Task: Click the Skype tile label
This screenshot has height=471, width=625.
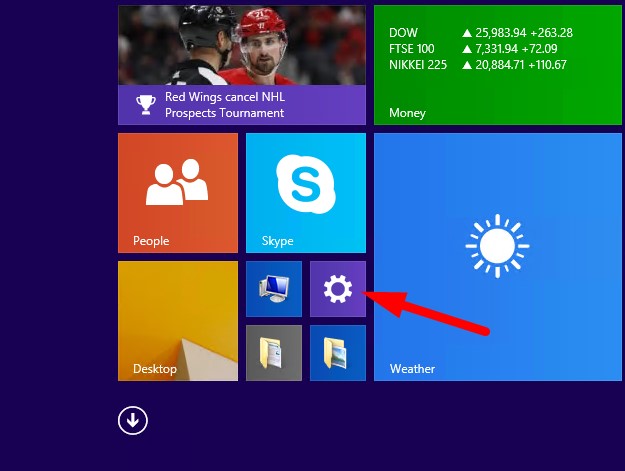Action: point(277,241)
